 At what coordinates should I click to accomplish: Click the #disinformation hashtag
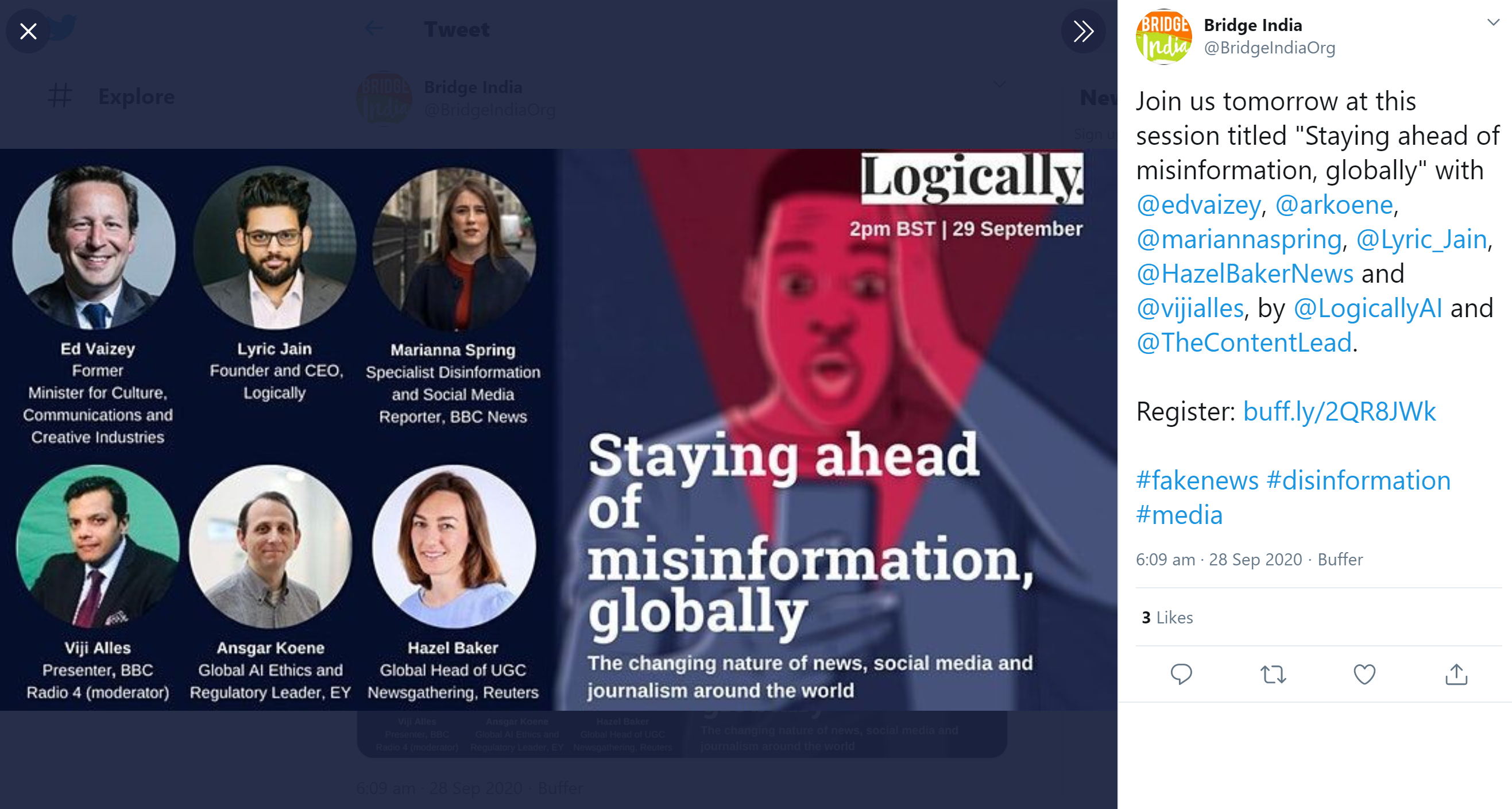pos(1358,480)
